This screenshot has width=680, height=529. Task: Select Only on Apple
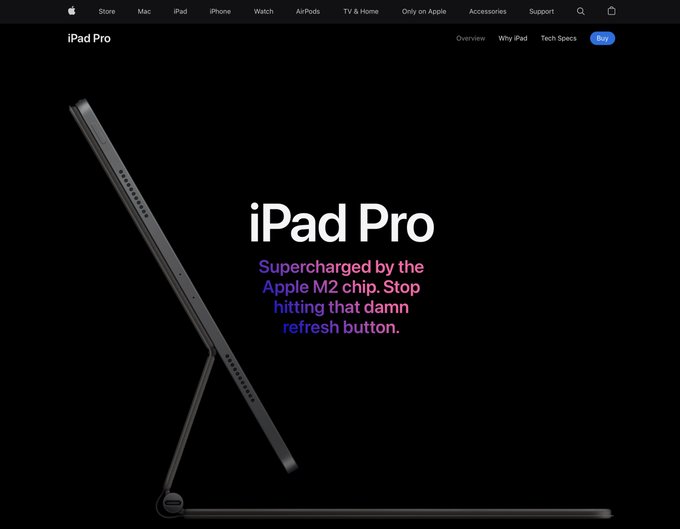(424, 11)
